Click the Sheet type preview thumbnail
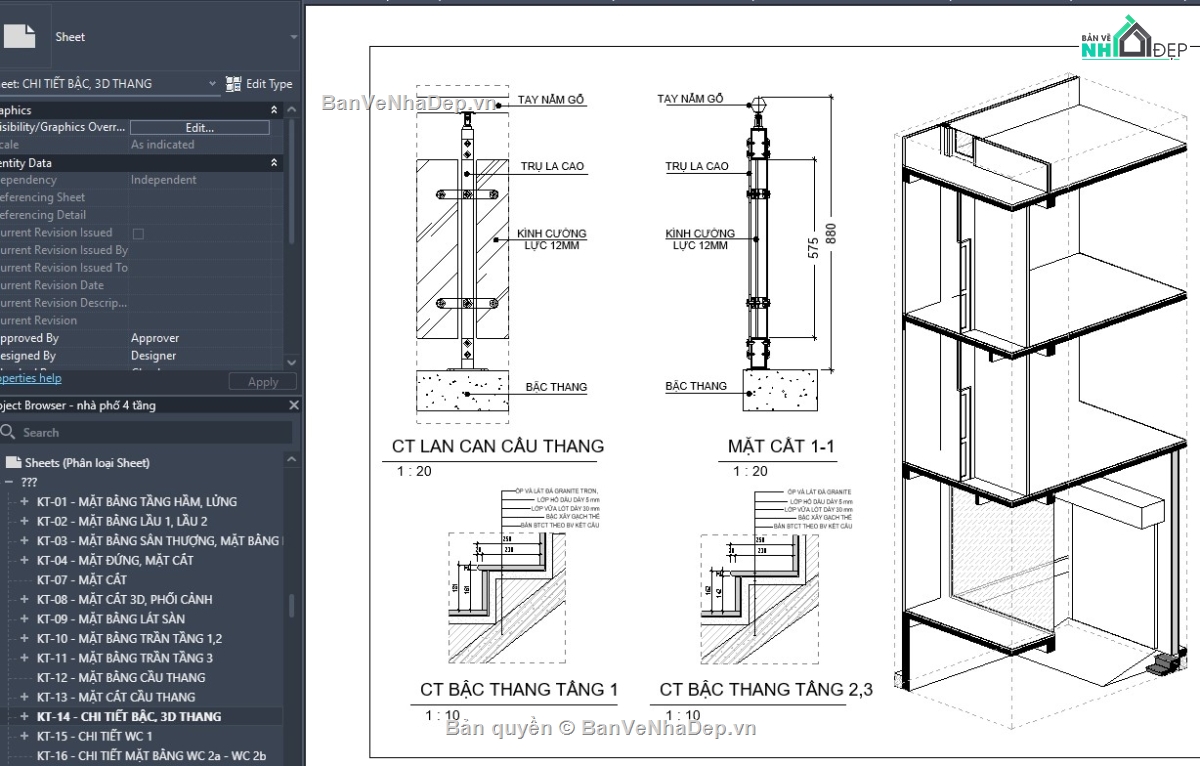Viewport: 1200px width, 766px height. (x=20, y=36)
